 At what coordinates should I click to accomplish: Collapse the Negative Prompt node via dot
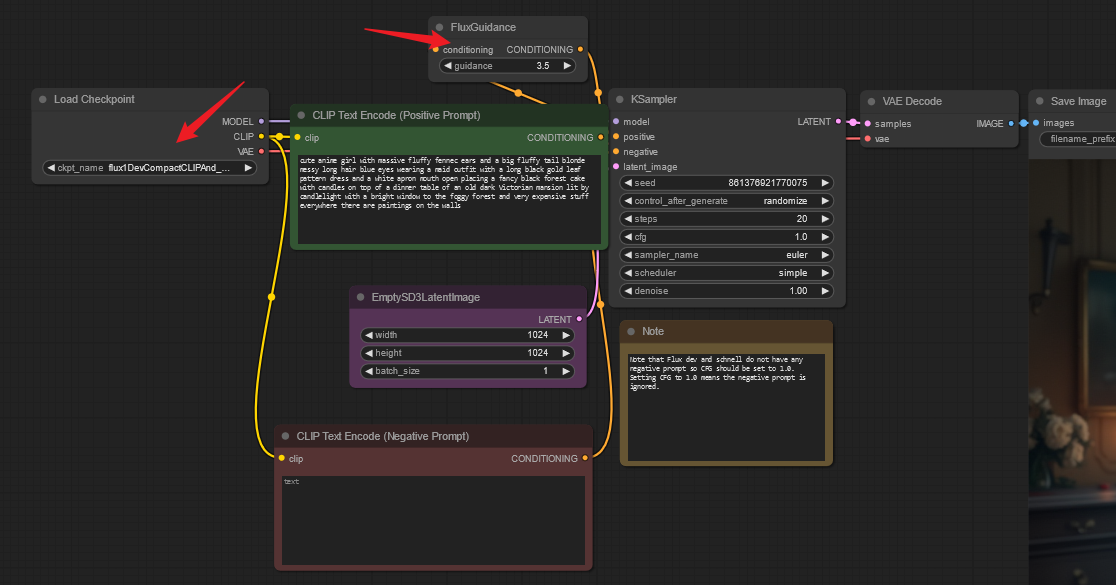tap(286, 437)
